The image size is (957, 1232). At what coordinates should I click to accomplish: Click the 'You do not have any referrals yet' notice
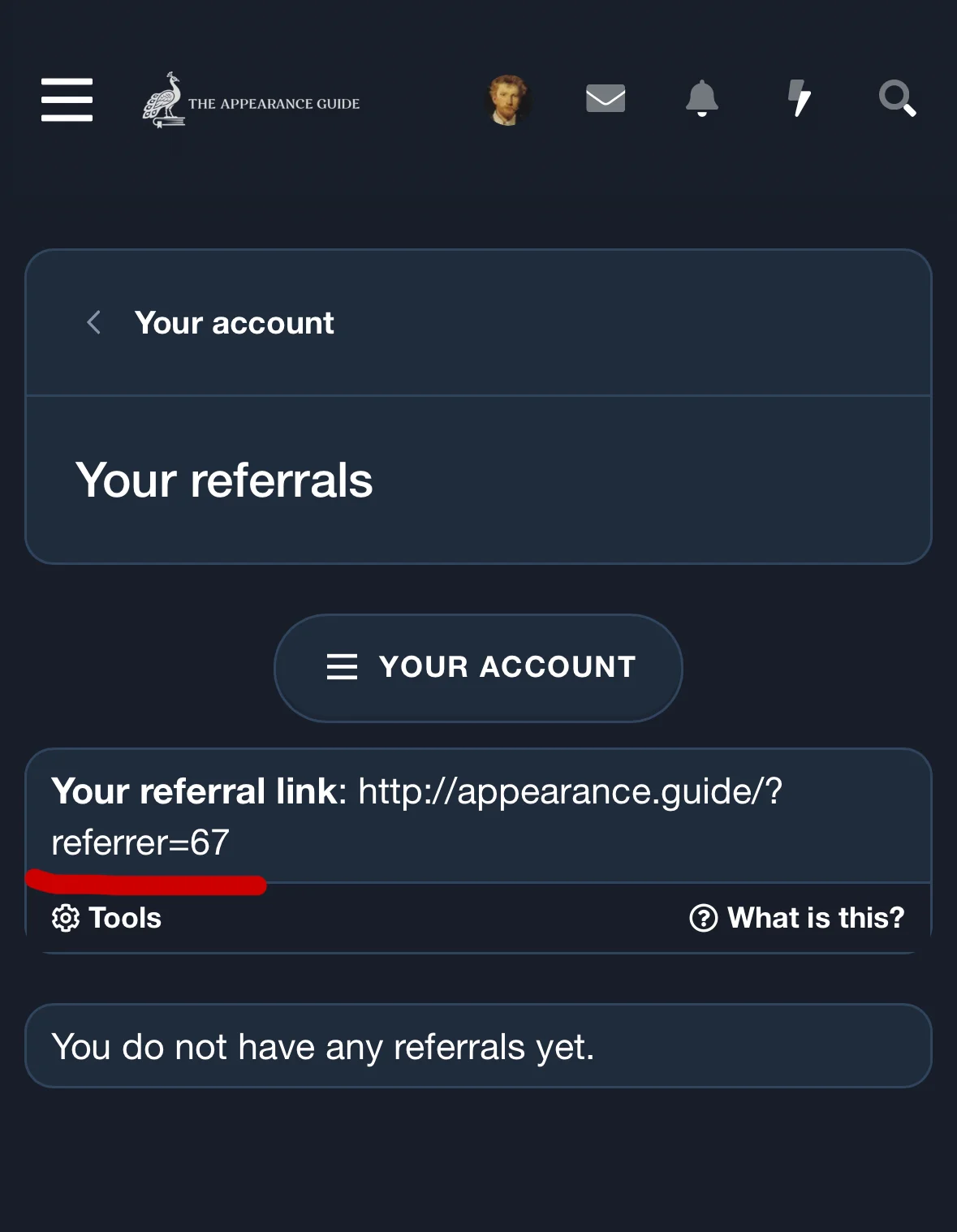pos(323,1047)
